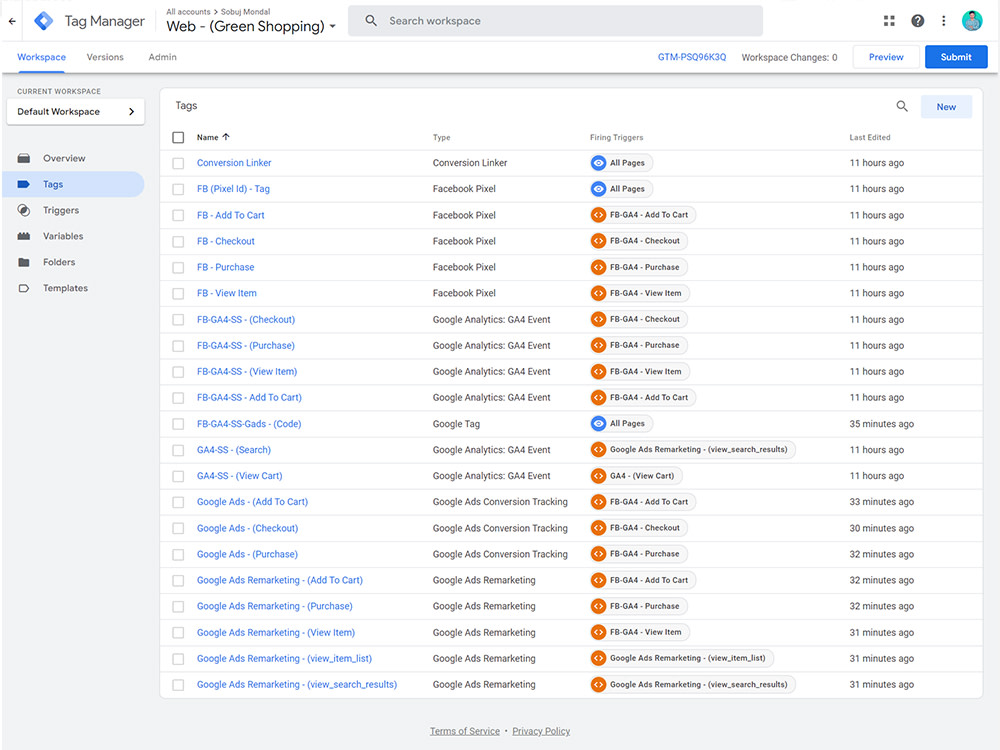Screen dimensions: 1000x750
Task: Click the Google Ads Remarketing - (view_item_list) trigger chip
Action: point(681,658)
